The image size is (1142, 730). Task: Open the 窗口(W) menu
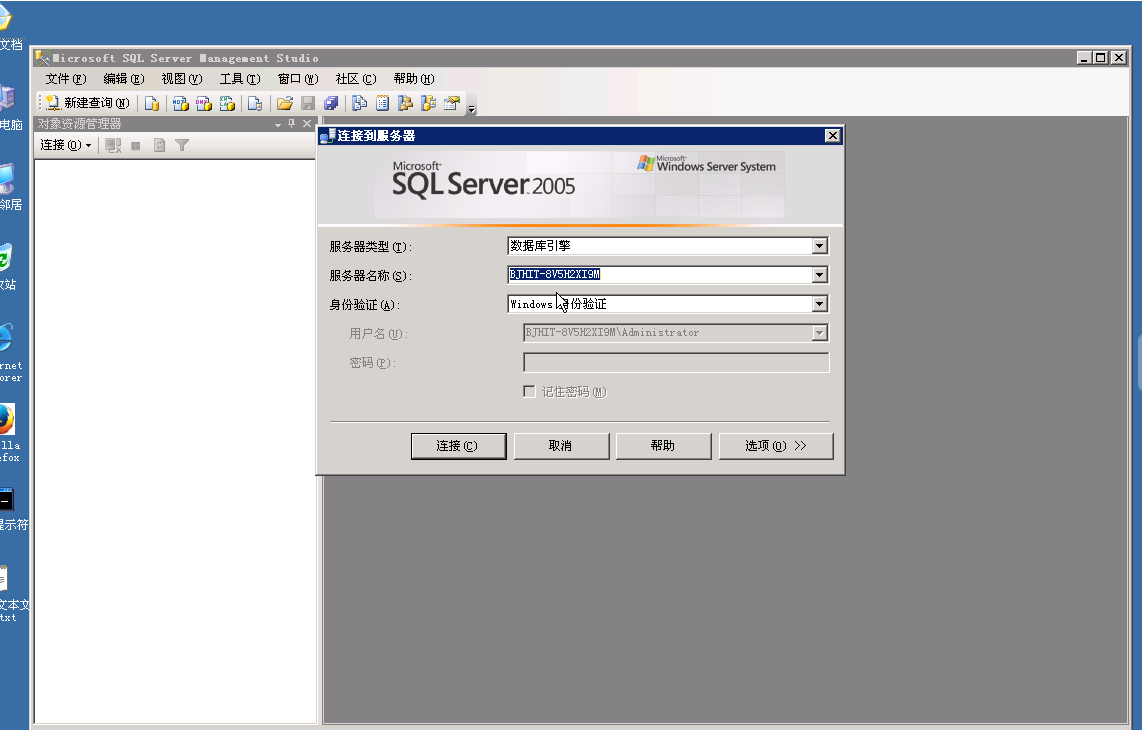298,79
